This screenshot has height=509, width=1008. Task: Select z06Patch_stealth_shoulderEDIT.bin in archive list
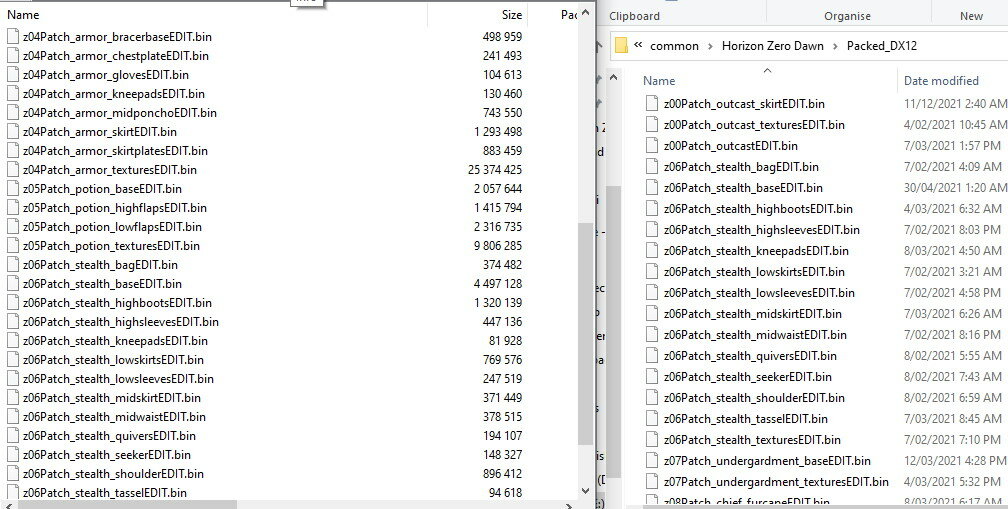pyautogui.click(x=113, y=474)
